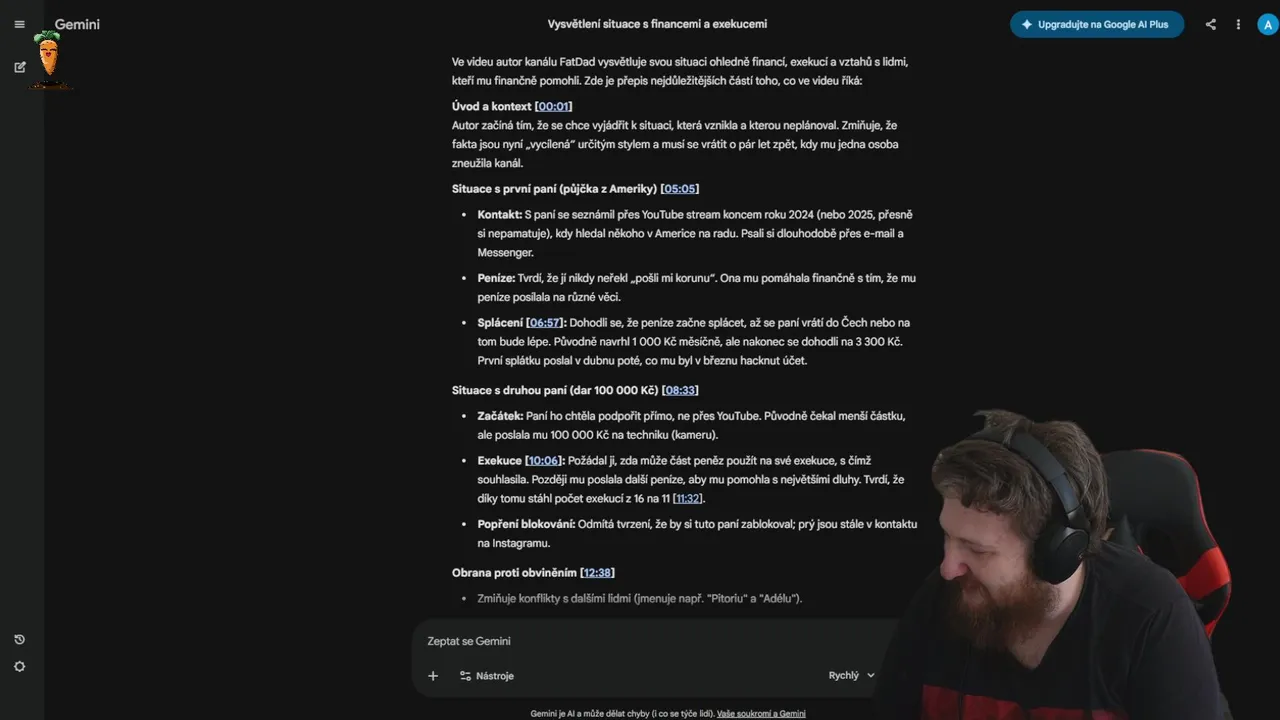Open timestamp link 10:06
The image size is (1280, 720).
point(544,461)
